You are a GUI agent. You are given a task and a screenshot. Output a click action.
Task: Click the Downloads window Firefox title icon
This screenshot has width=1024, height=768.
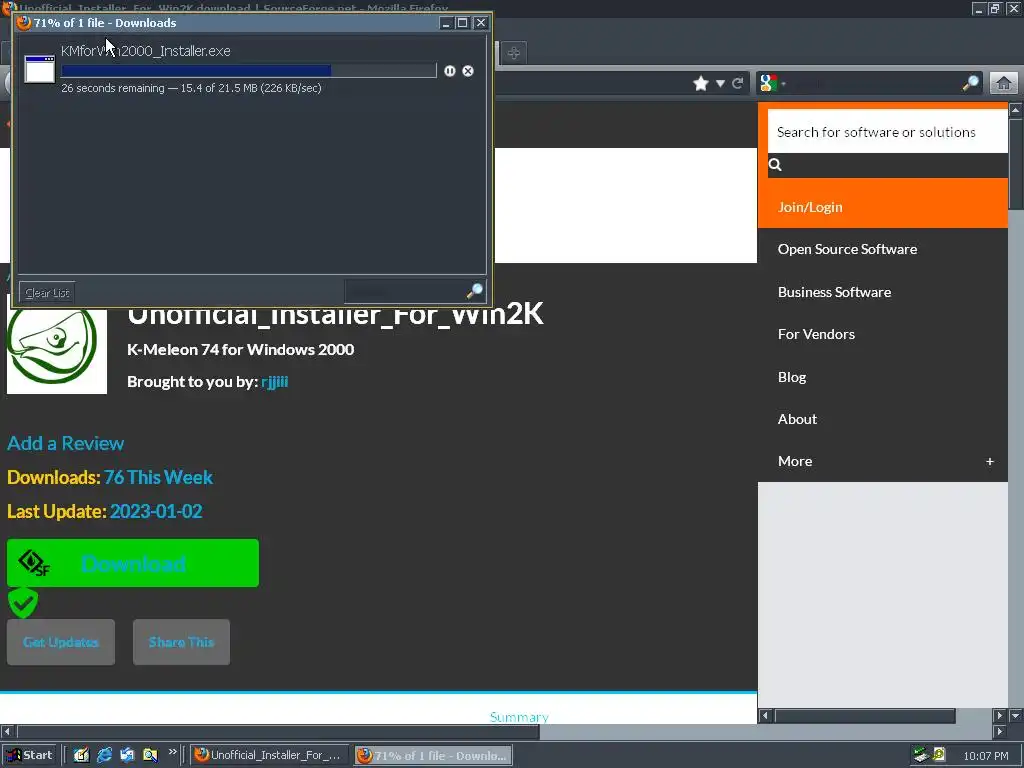point(24,23)
